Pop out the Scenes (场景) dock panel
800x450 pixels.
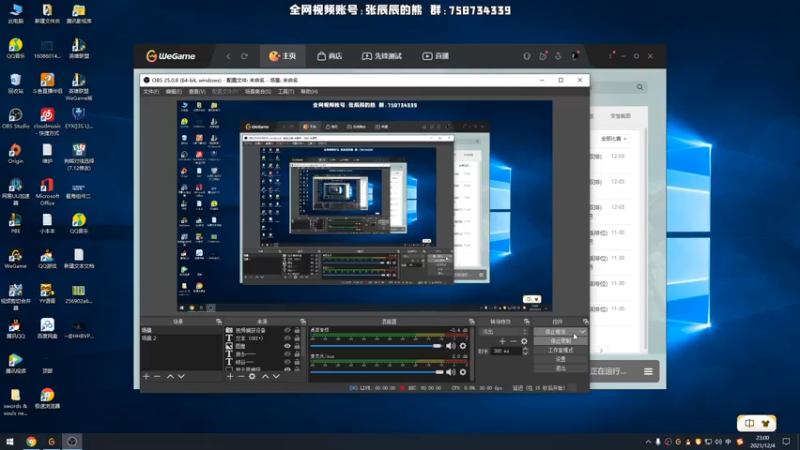(x=219, y=321)
